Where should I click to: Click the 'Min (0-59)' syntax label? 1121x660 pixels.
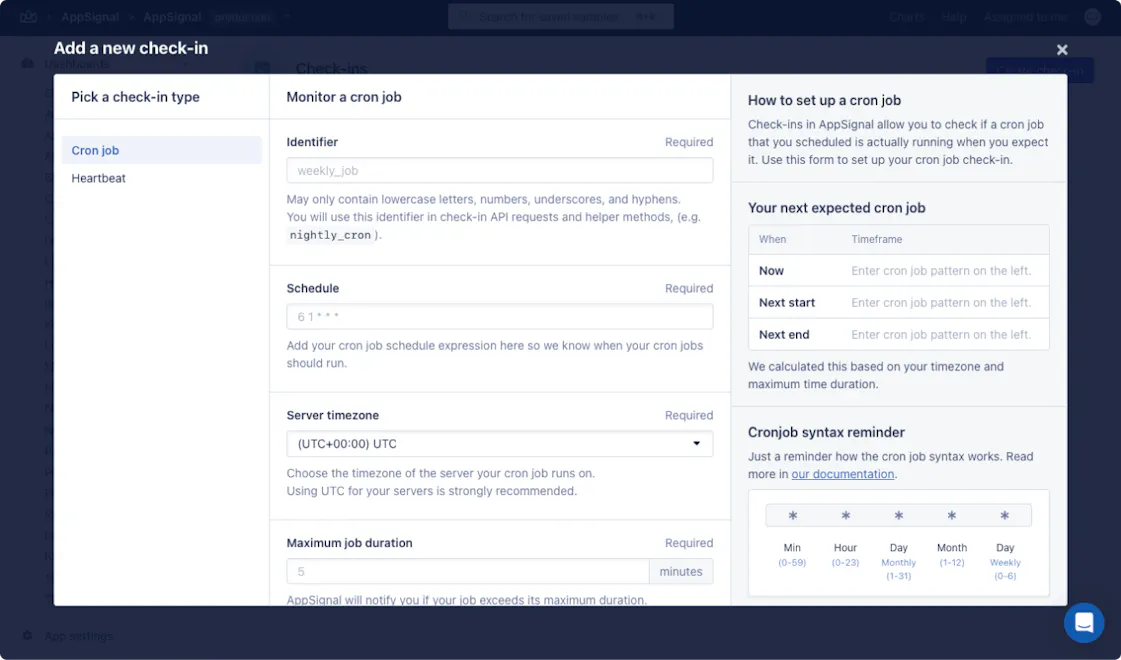(x=792, y=555)
